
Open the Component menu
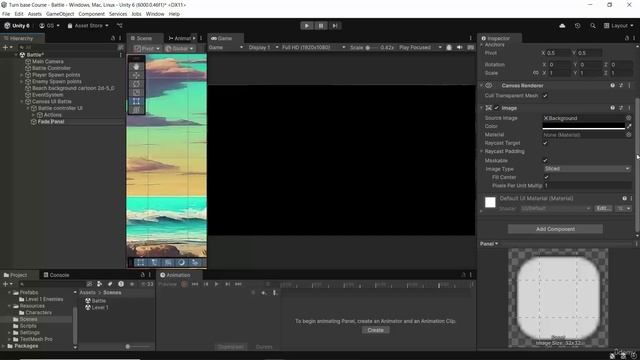[x=91, y=14]
